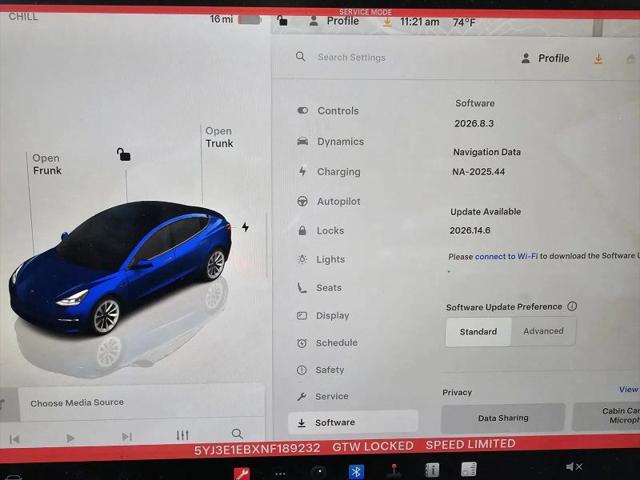Open the charge port with the lightning bolt
The width and height of the screenshot is (640, 480).
(245, 227)
